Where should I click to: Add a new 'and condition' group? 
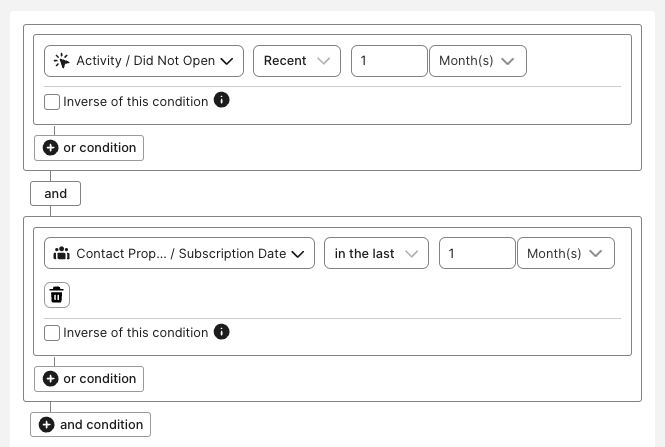91,425
